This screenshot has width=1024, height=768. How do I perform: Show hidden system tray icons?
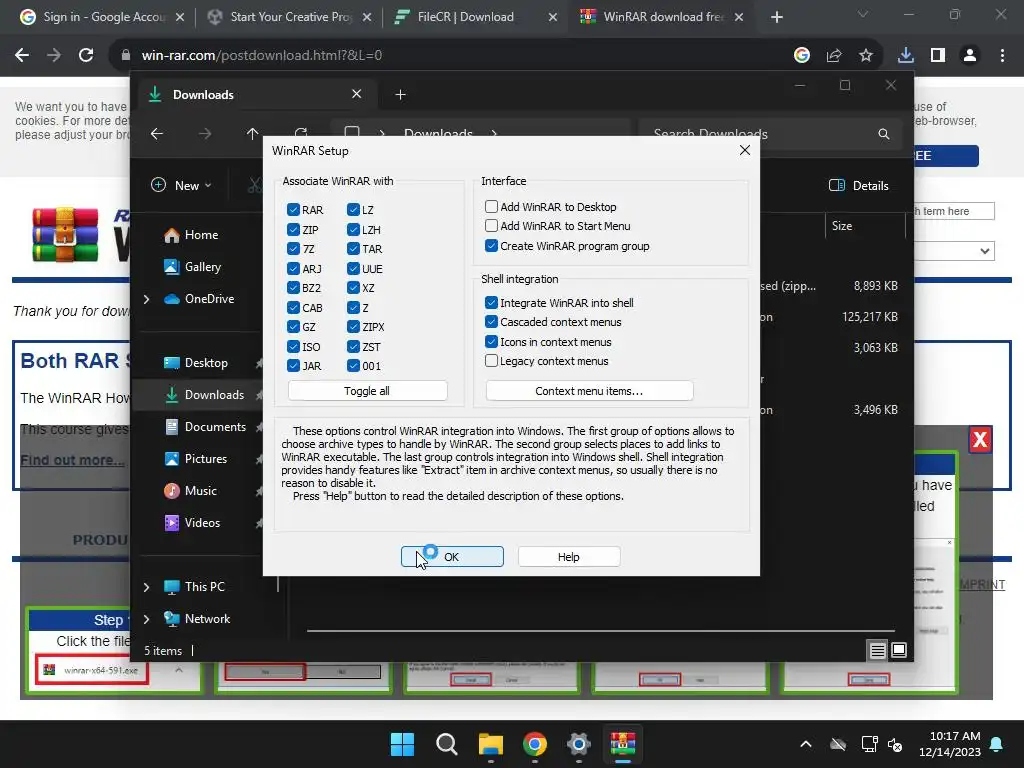(806, 744)
